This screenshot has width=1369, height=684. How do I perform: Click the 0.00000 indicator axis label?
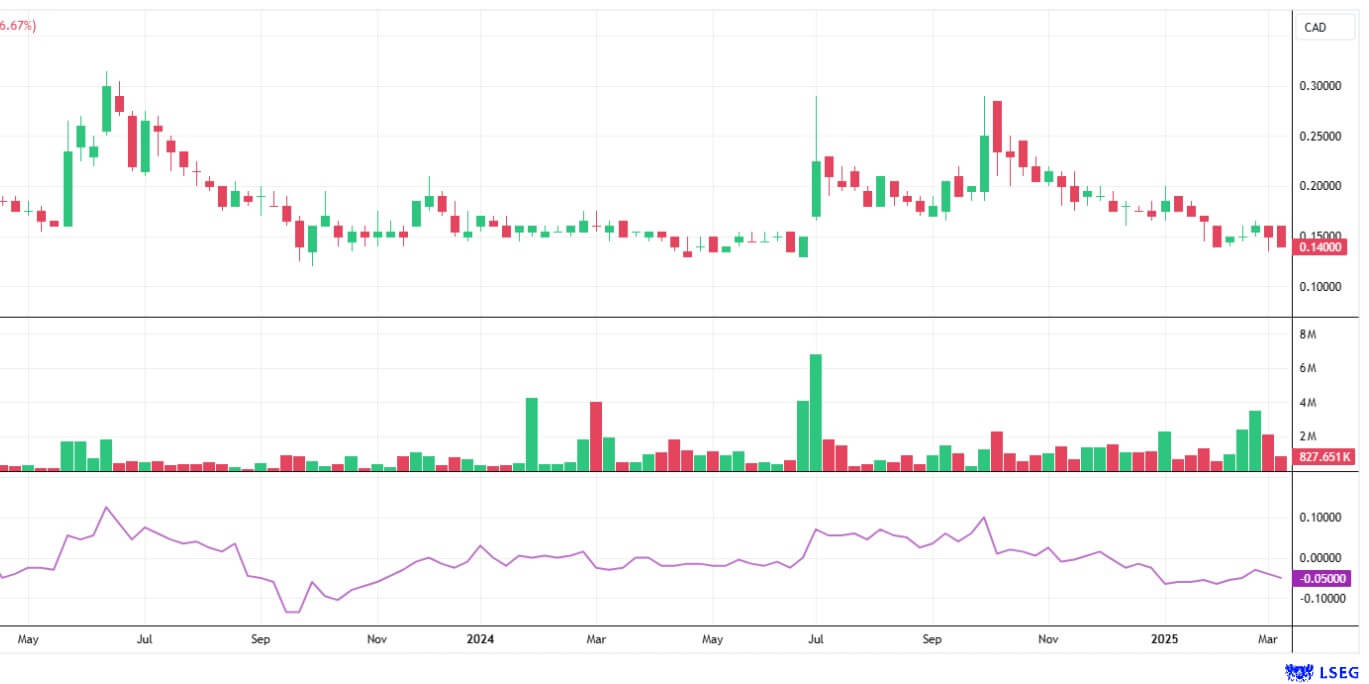point(1320,558)
